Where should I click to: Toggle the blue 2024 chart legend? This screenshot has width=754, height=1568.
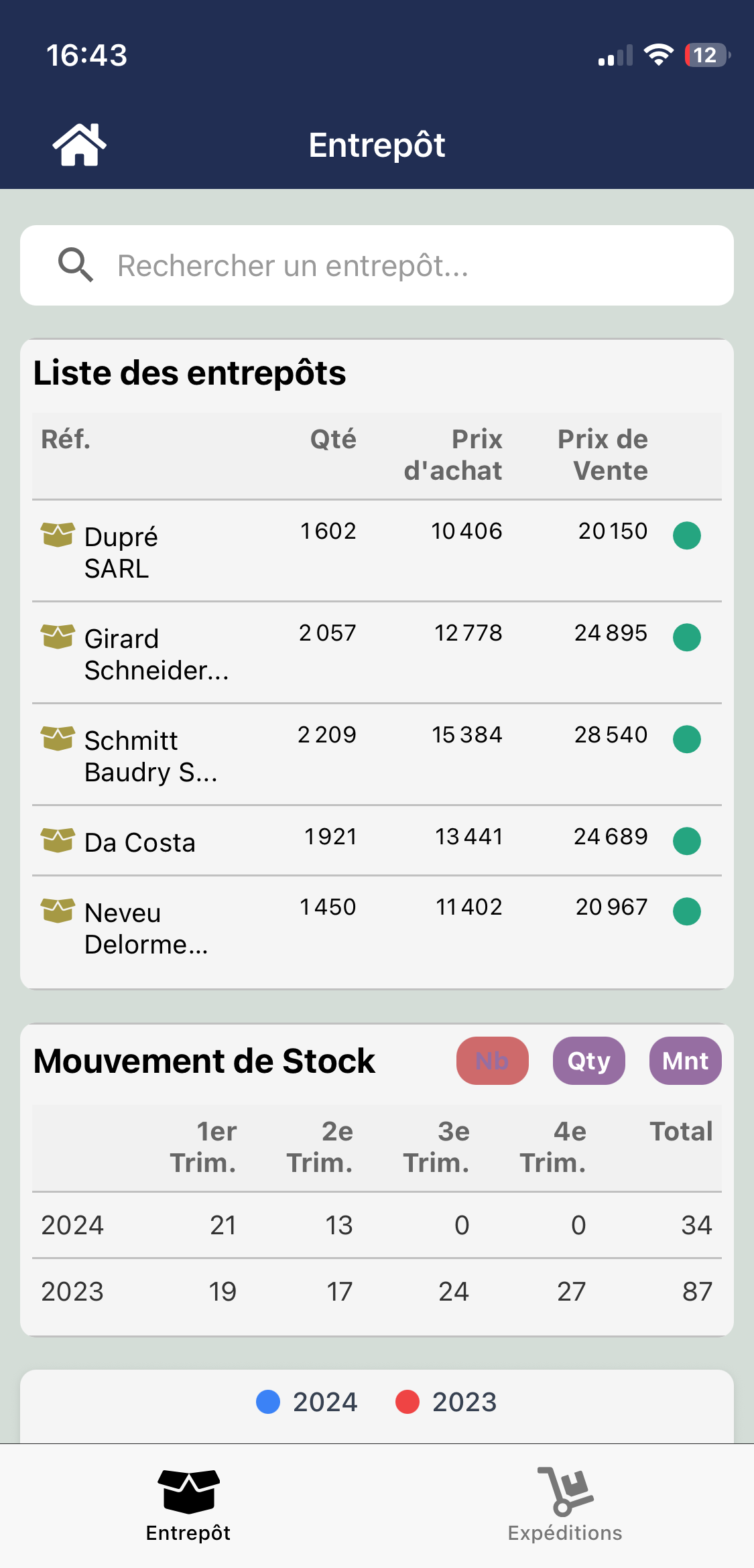(x=308, y=1402)
